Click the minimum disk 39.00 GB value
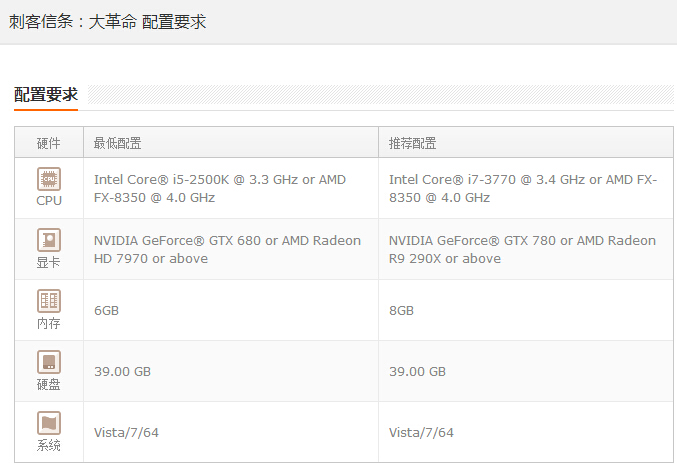This screenshot has height=471, width=677. pos(122,371)
